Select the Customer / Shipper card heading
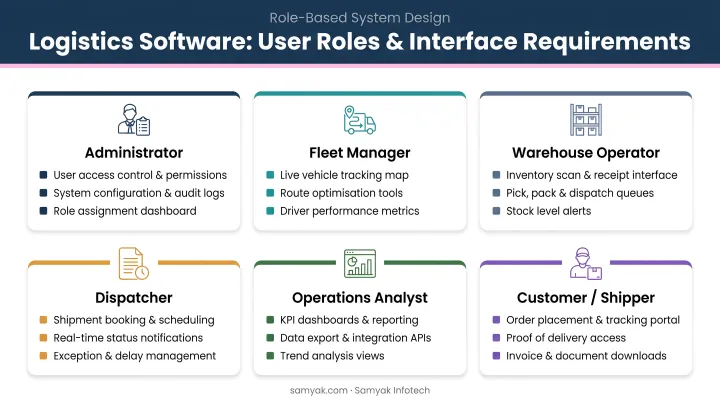This screenshot has height=402, width=720. tap(586, 298)
